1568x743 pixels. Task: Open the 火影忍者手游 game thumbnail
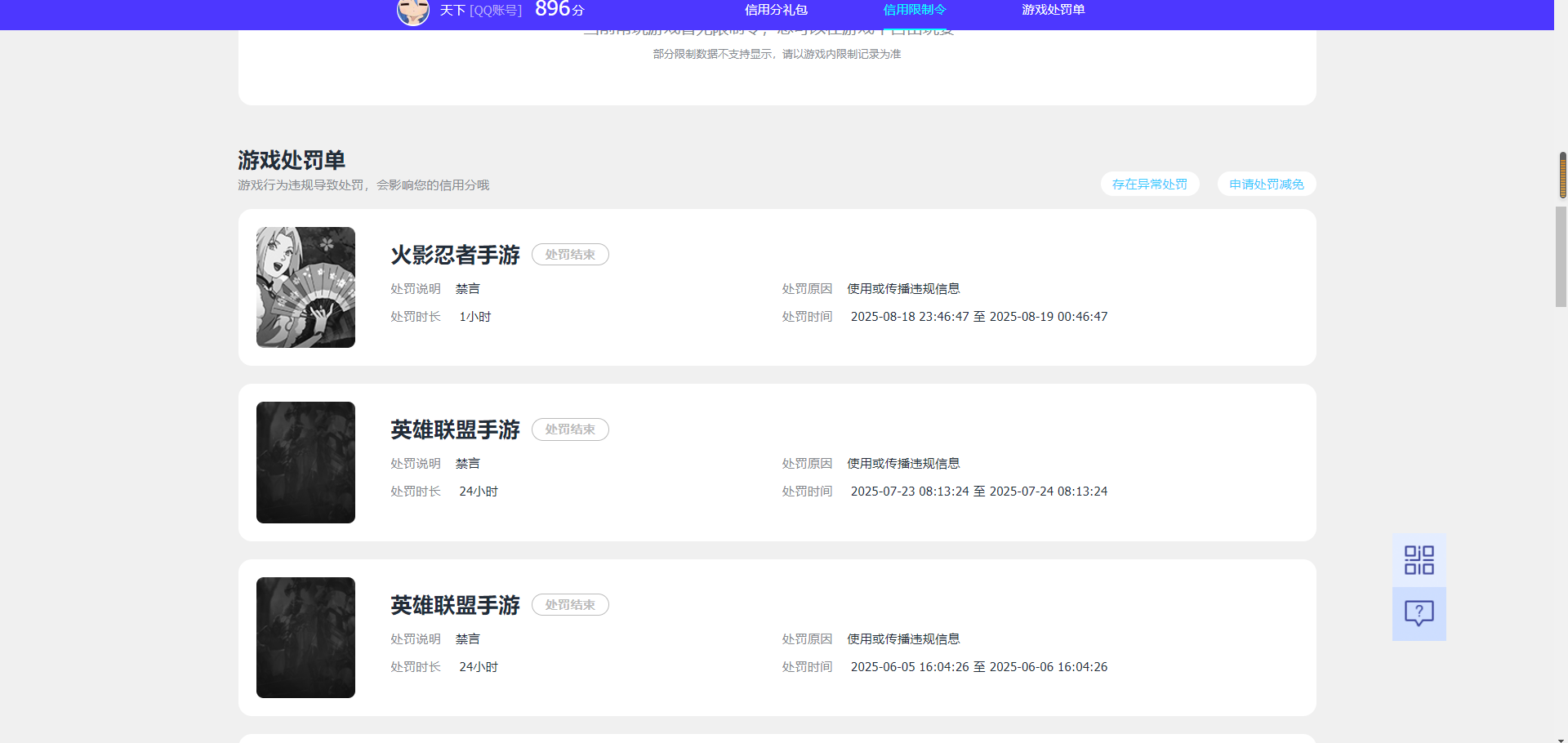coord(305,287)
